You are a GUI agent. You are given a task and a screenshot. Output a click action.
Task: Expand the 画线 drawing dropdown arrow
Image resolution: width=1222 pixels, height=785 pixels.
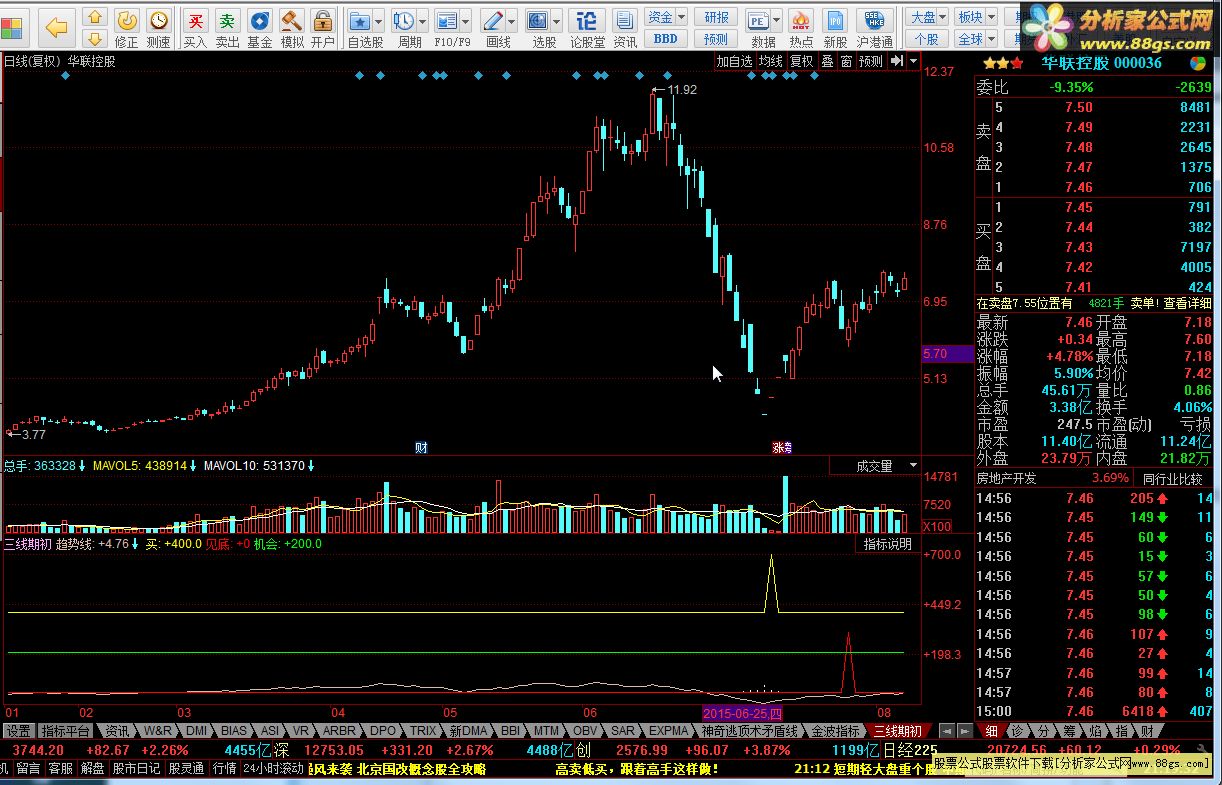(512, 20)
